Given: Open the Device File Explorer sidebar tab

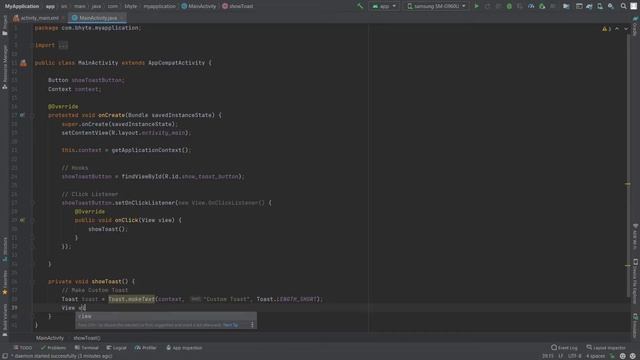Looking at the screenshot, I should click(x=636, y=282).
